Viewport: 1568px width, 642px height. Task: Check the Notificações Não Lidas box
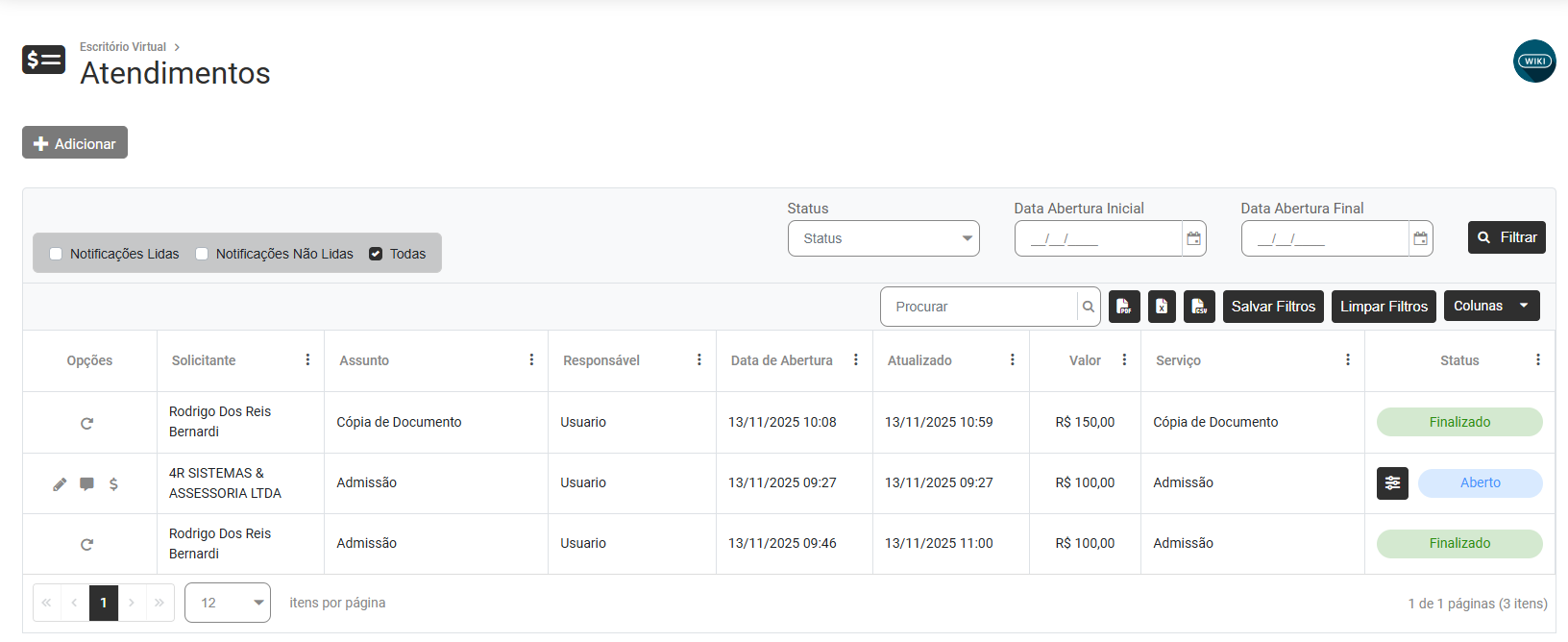click(202, 254)
